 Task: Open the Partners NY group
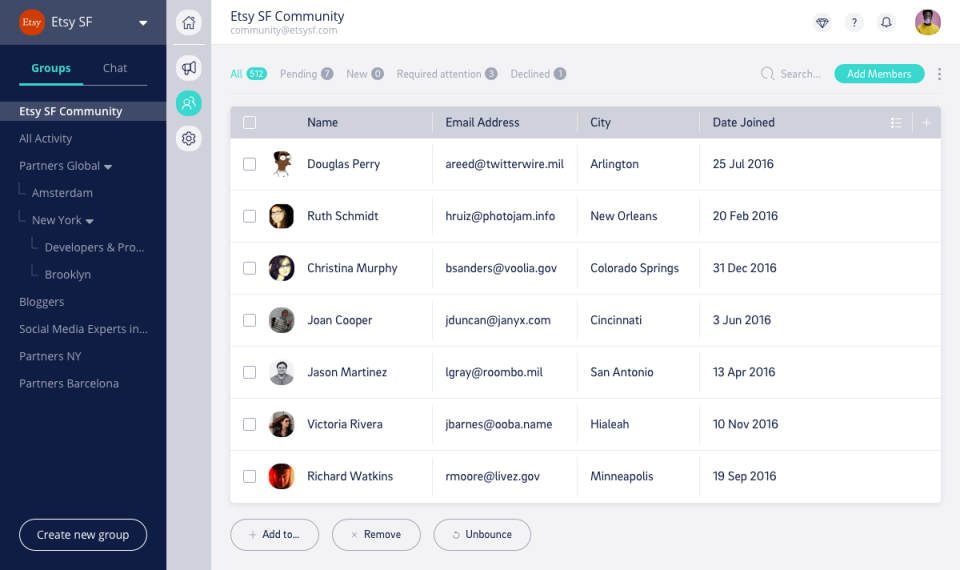(x=50, y=356)
